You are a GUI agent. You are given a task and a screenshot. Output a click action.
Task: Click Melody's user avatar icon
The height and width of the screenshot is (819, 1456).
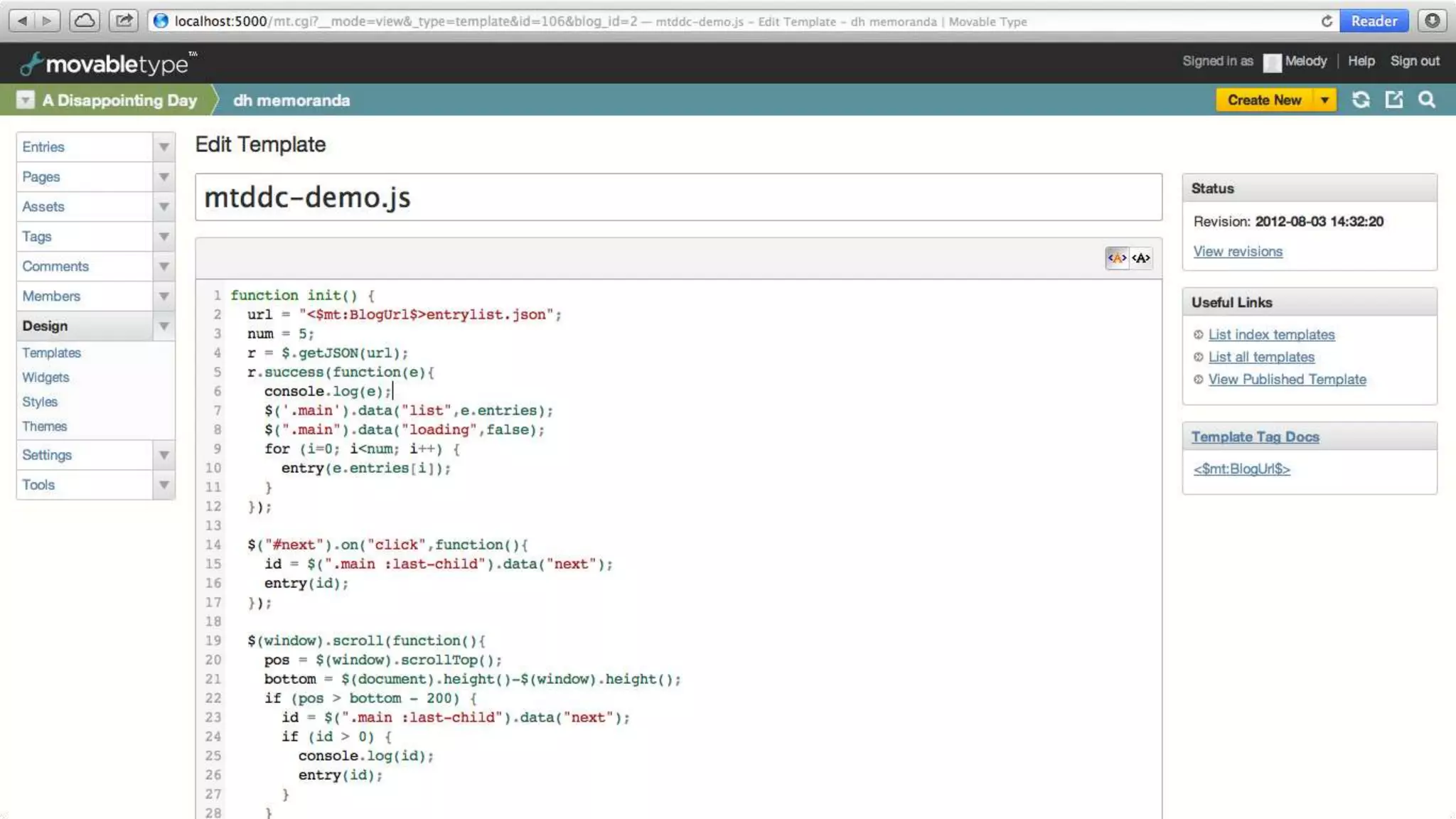click(x=1272, y=63)
